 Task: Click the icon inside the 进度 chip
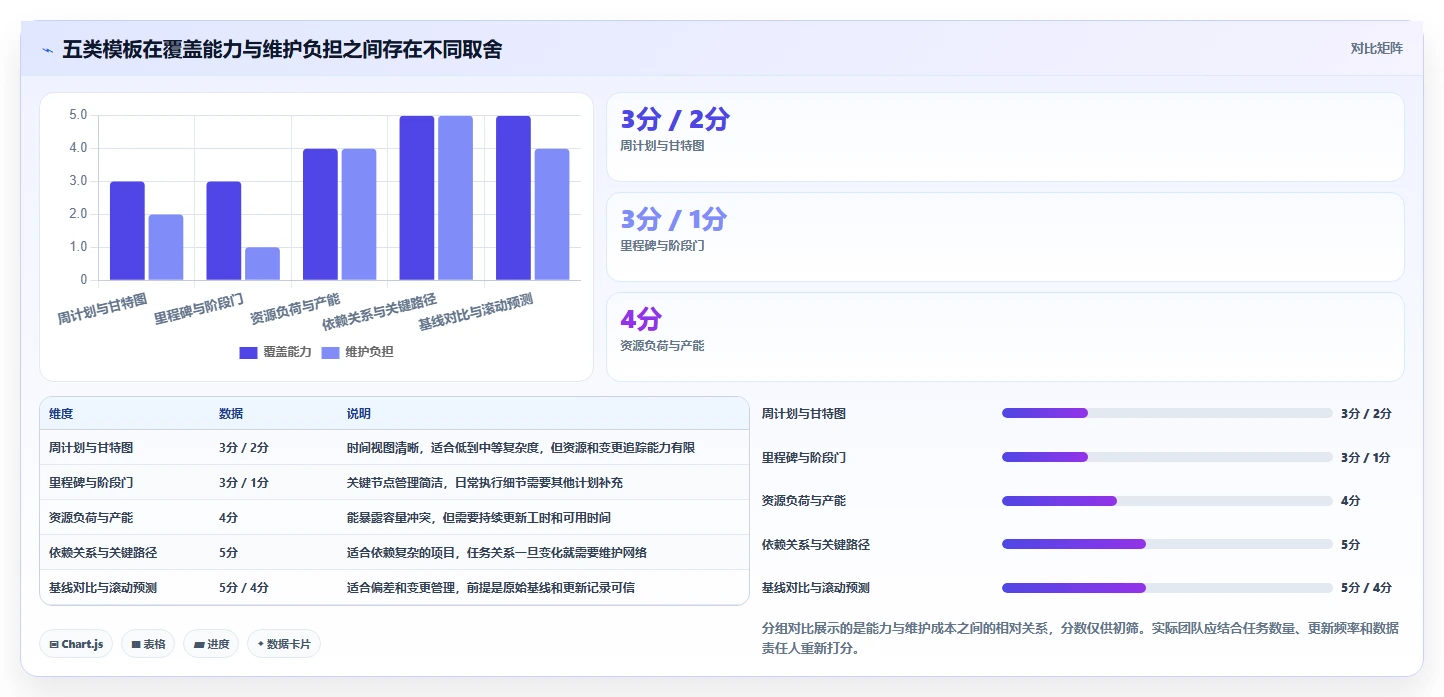tap(199, 645)
